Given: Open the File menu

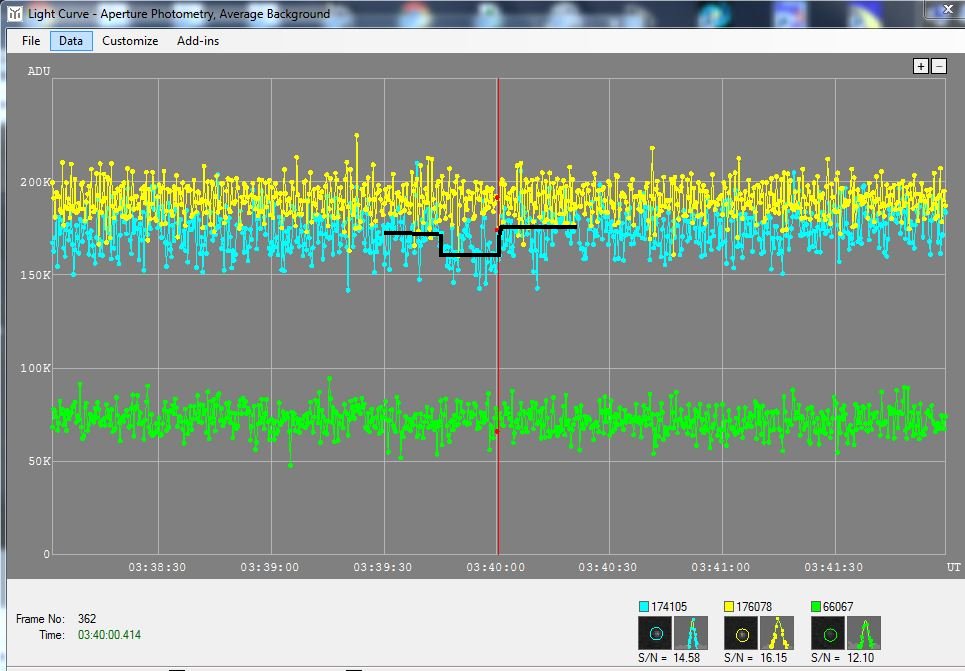Looking at the screenshot, I should coord(31,41).
